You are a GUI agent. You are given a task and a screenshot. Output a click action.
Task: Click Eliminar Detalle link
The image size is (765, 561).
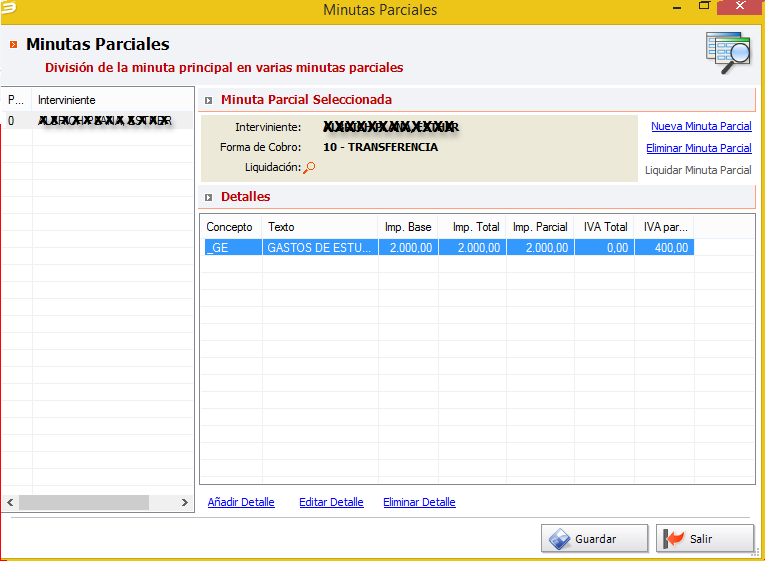tap(419, 502)
